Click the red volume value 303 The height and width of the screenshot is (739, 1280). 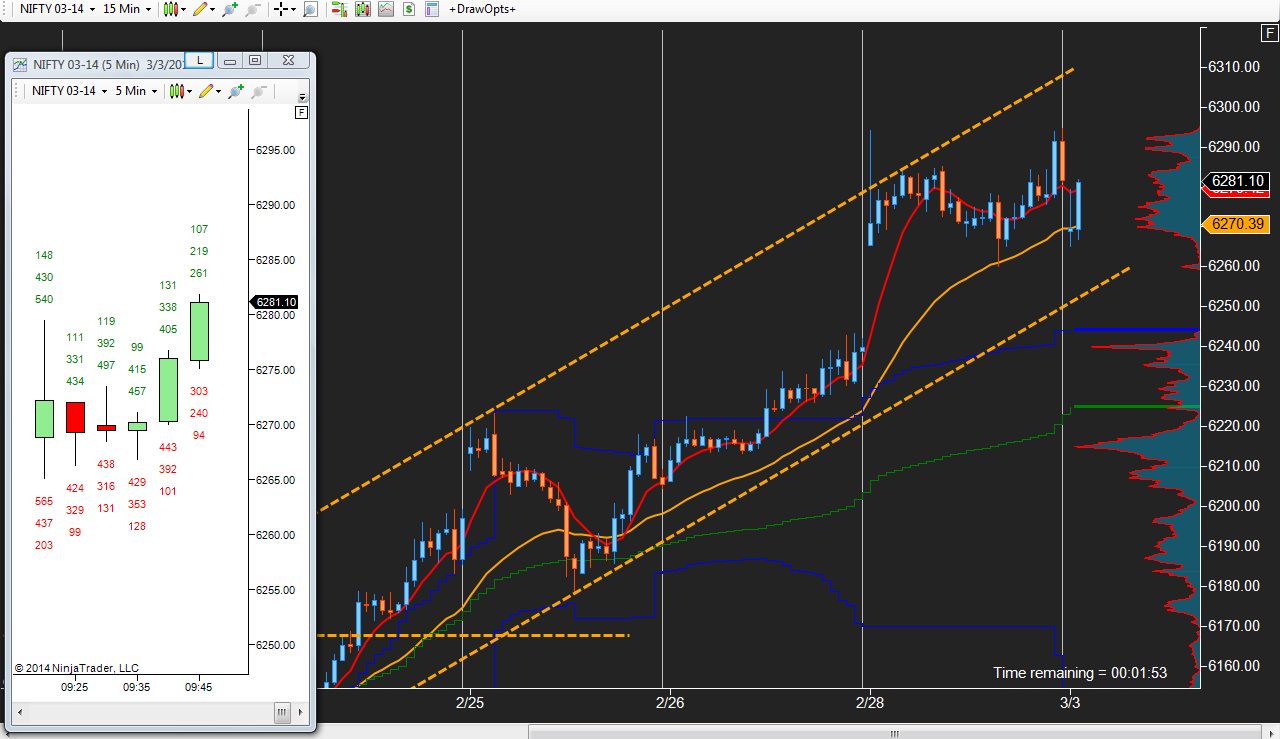pos(199,391)
